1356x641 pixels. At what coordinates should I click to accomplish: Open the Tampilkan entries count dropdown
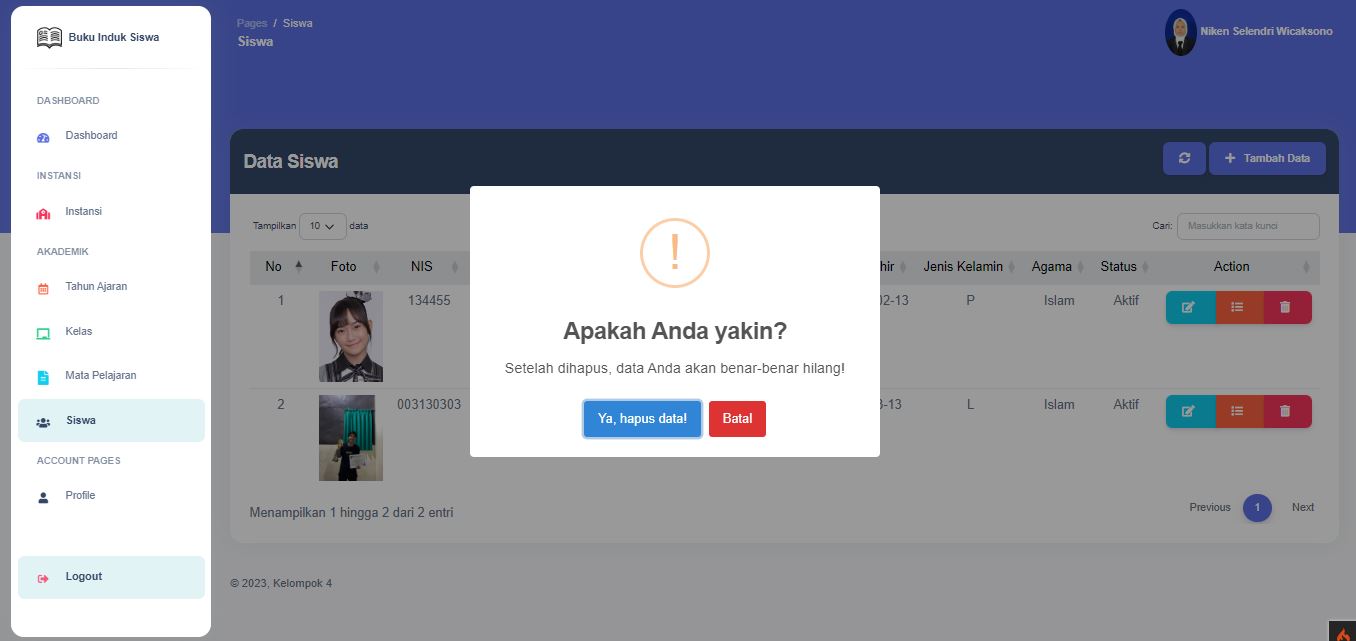coord(322,226)
